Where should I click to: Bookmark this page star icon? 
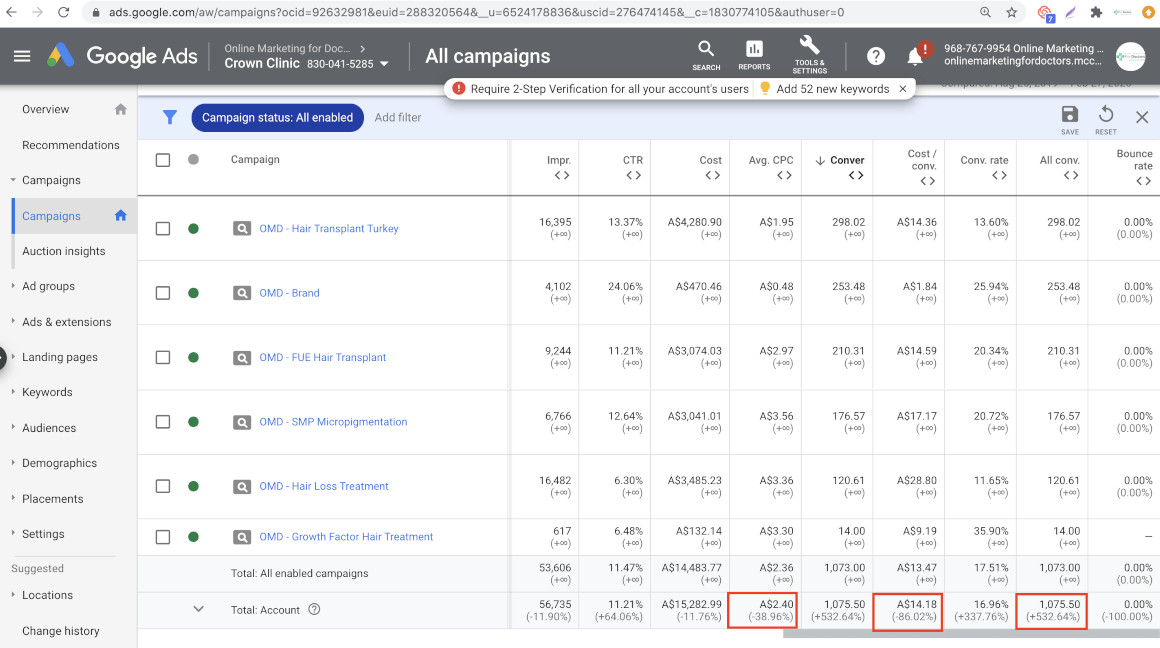click(1011, 13)
